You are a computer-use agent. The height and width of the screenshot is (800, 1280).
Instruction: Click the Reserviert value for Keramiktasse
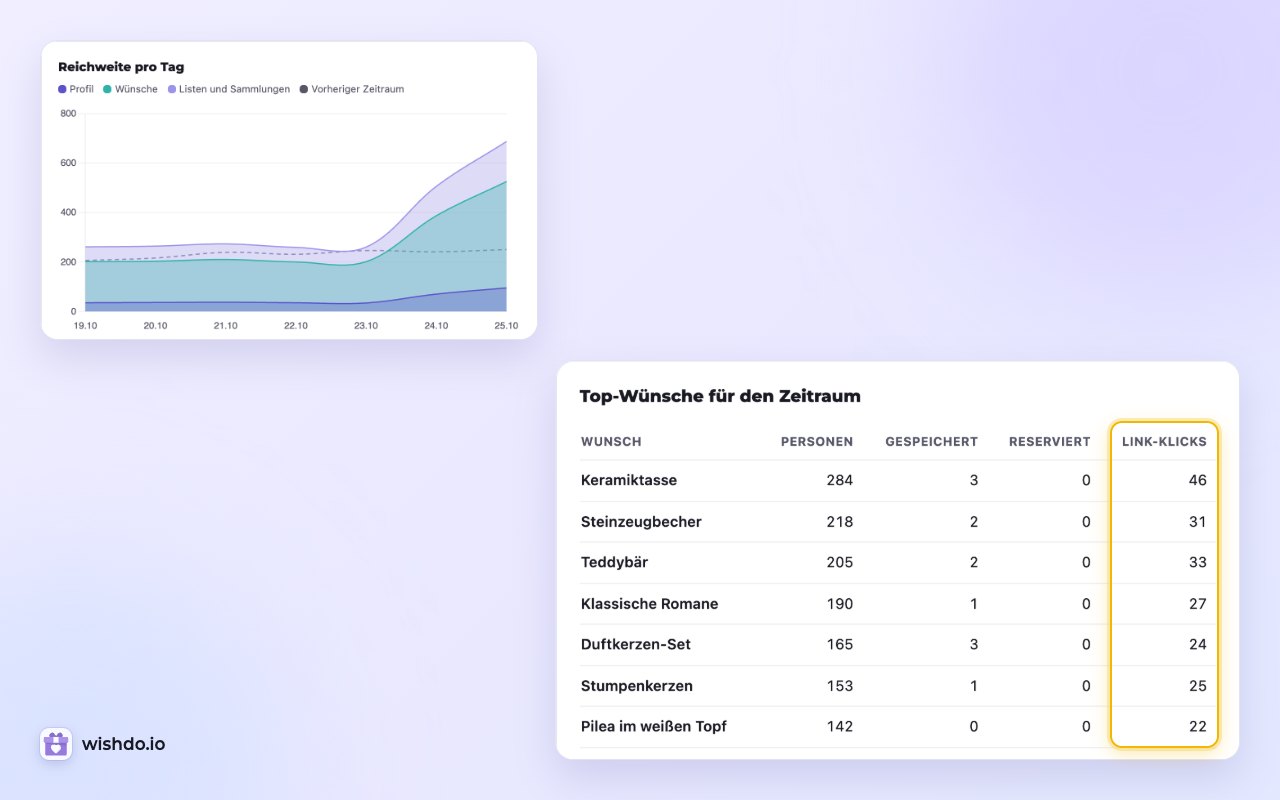coord(1086,480)
